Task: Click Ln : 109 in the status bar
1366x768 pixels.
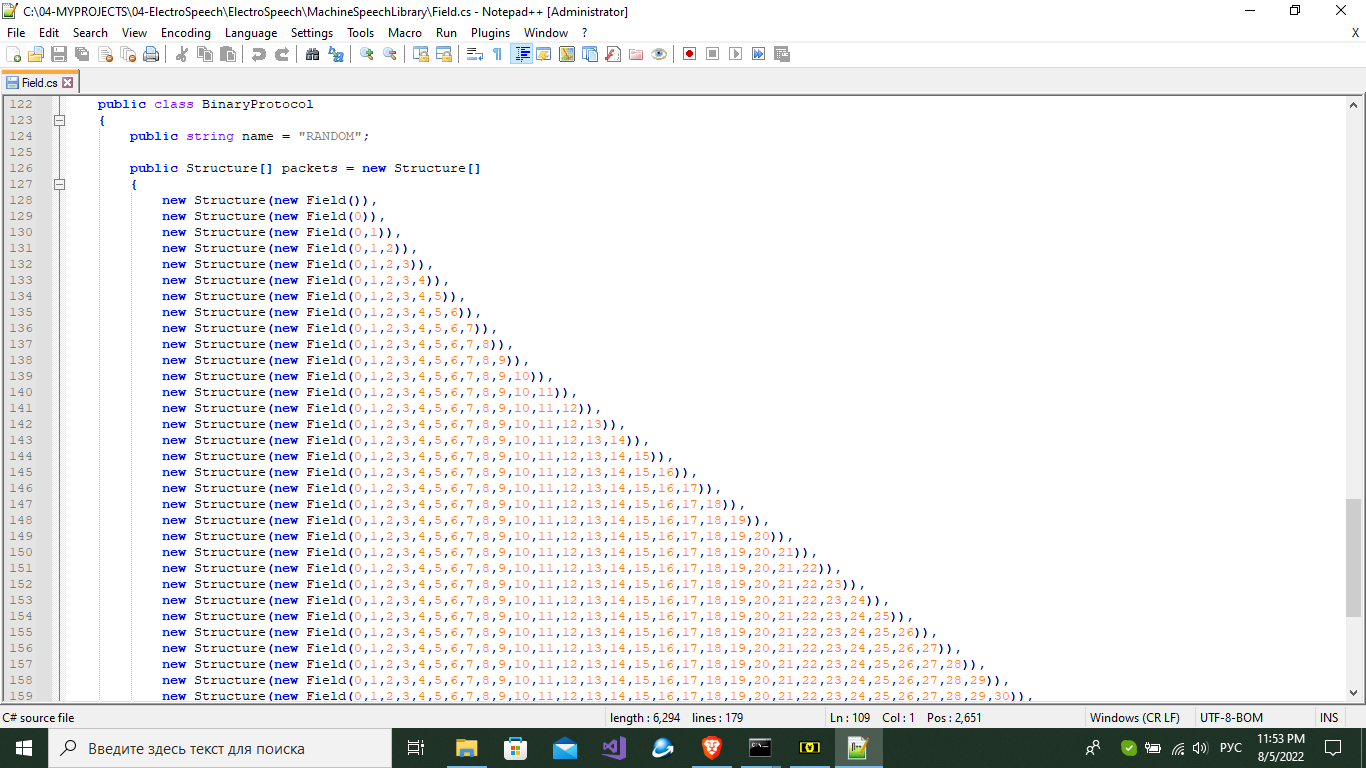Action: pyautogui.click(x=850, y=718)
